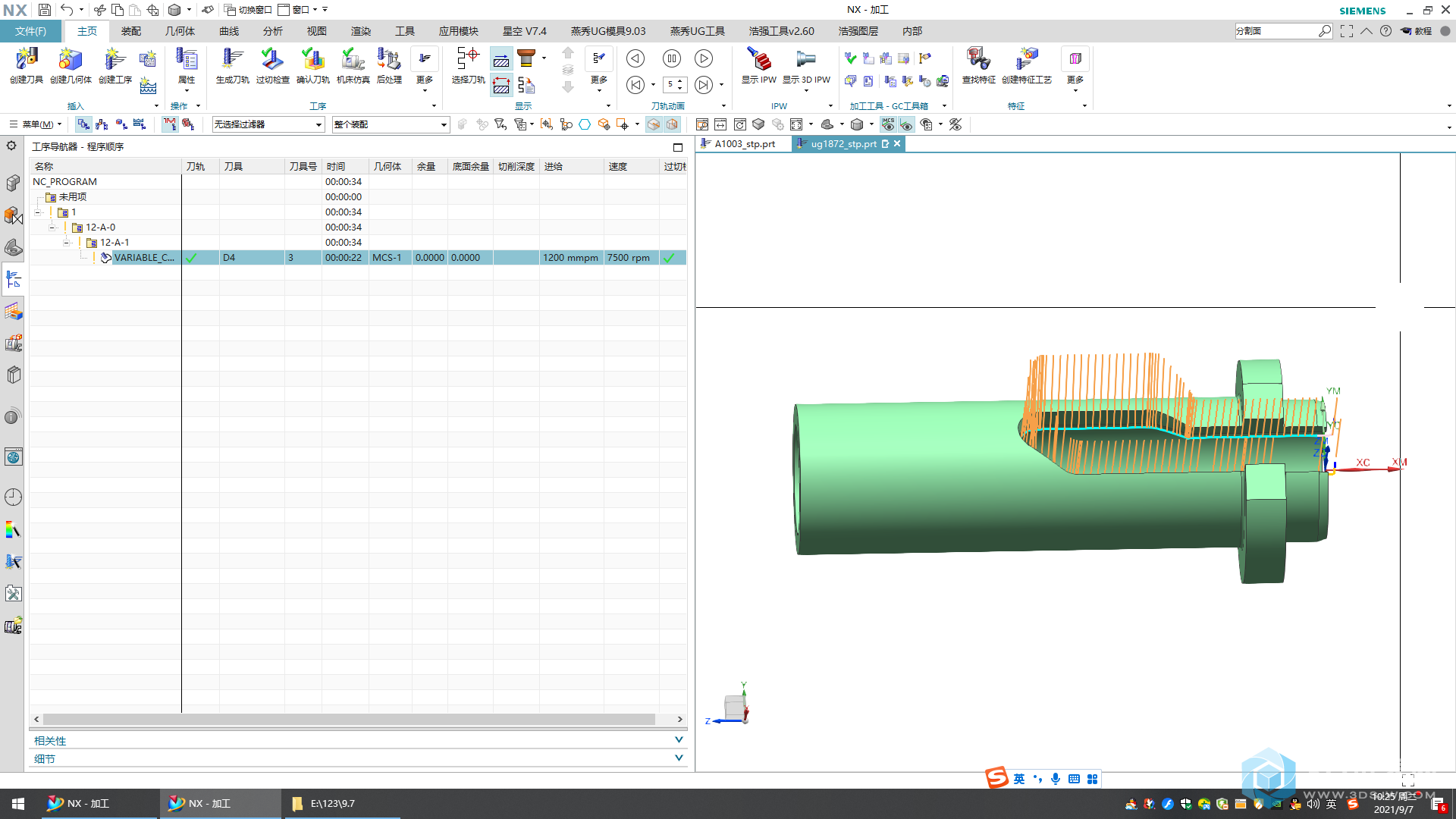The image size is (1456, 819).
Task: Open the Machine Tool View navigator icon
Action: (102, 124)
